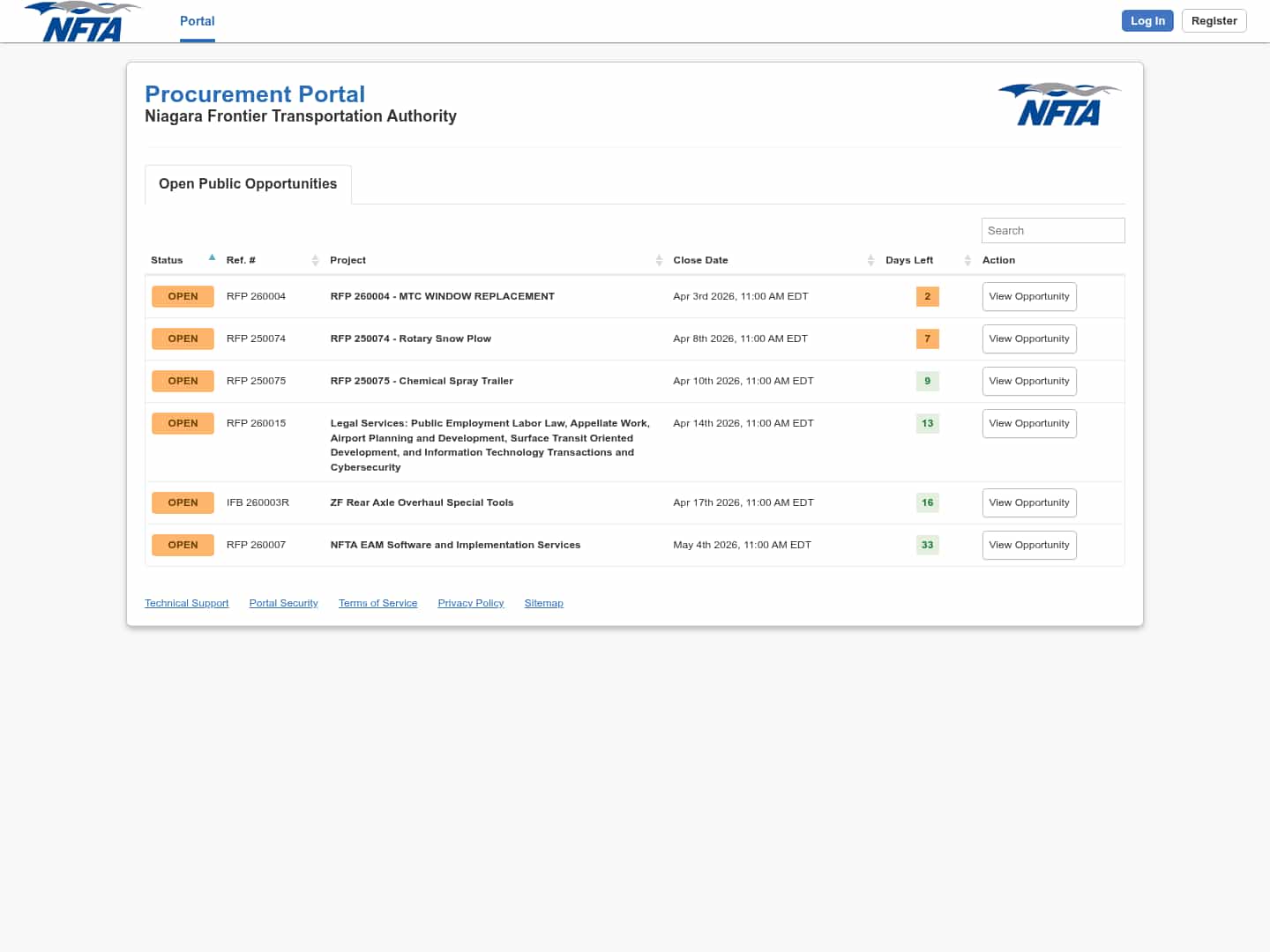Open the Privacy Policy link
Viewport: 1270px width, 952px height.
tap(470, 603)
